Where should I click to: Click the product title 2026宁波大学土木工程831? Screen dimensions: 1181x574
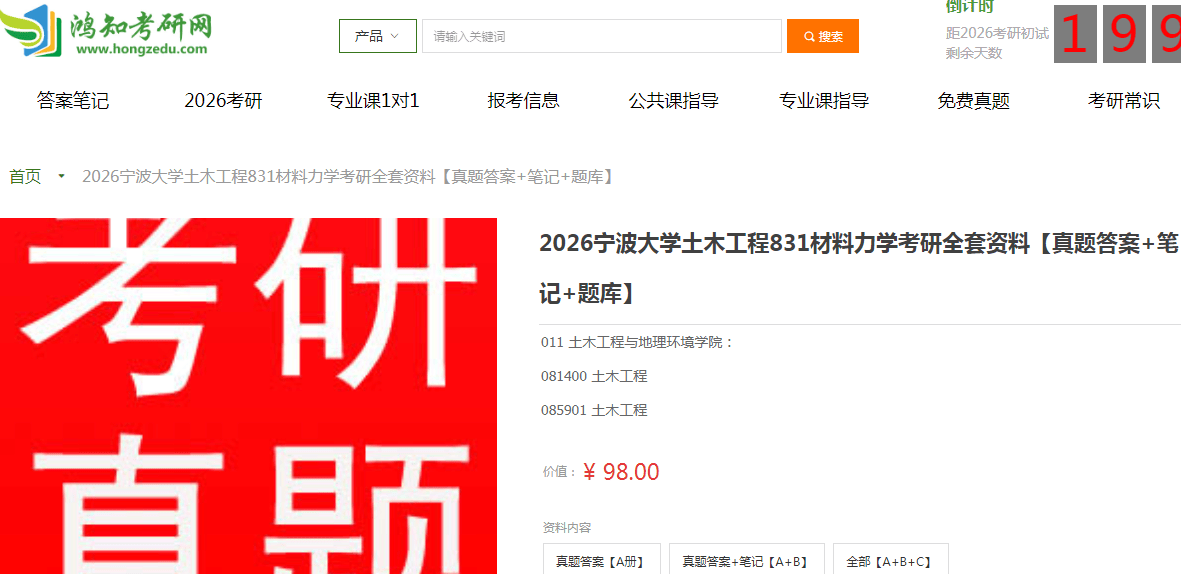(x=859, y=268)
